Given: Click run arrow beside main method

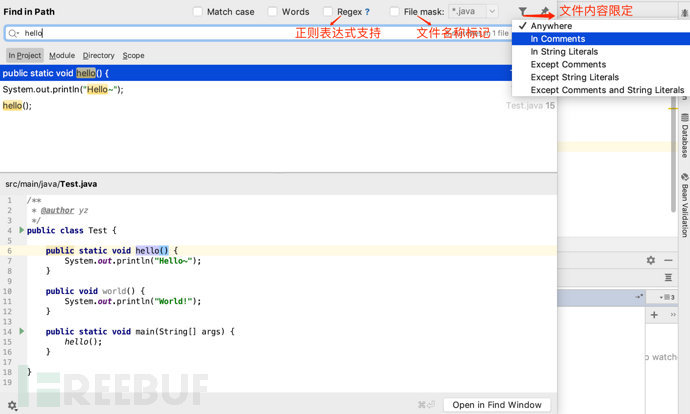Looking at the screenshot, I should point(22,331).
